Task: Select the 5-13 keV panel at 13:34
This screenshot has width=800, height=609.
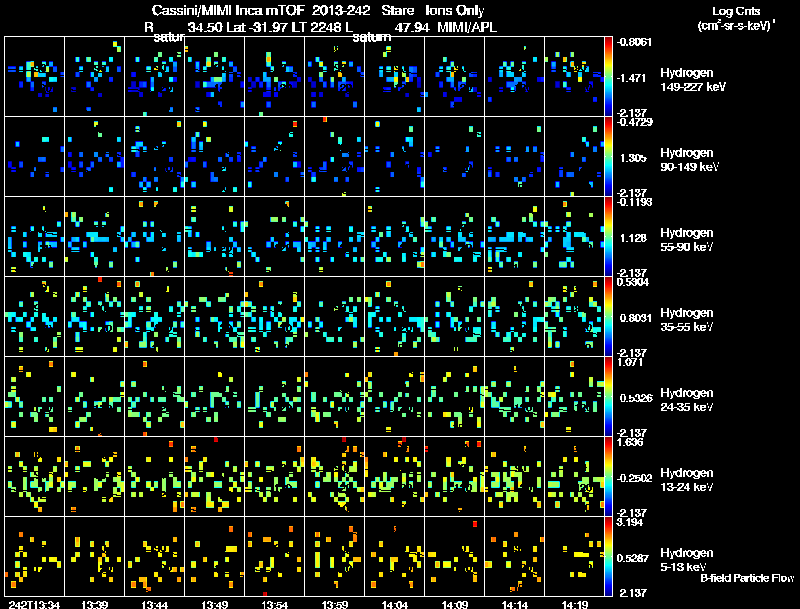Action: [x=35, y=556]
